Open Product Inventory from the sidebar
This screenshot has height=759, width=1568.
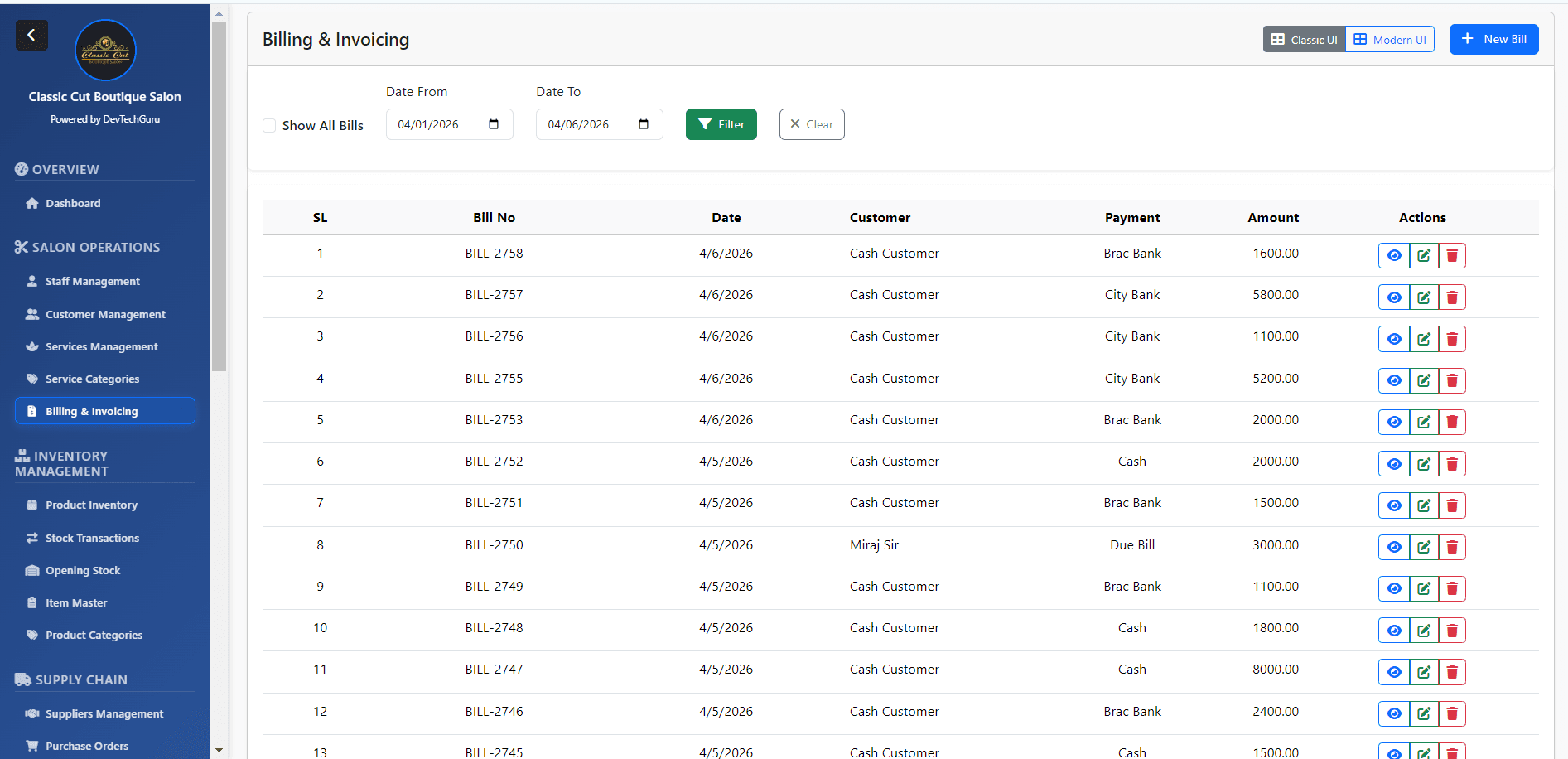click(x=91, y=505)
